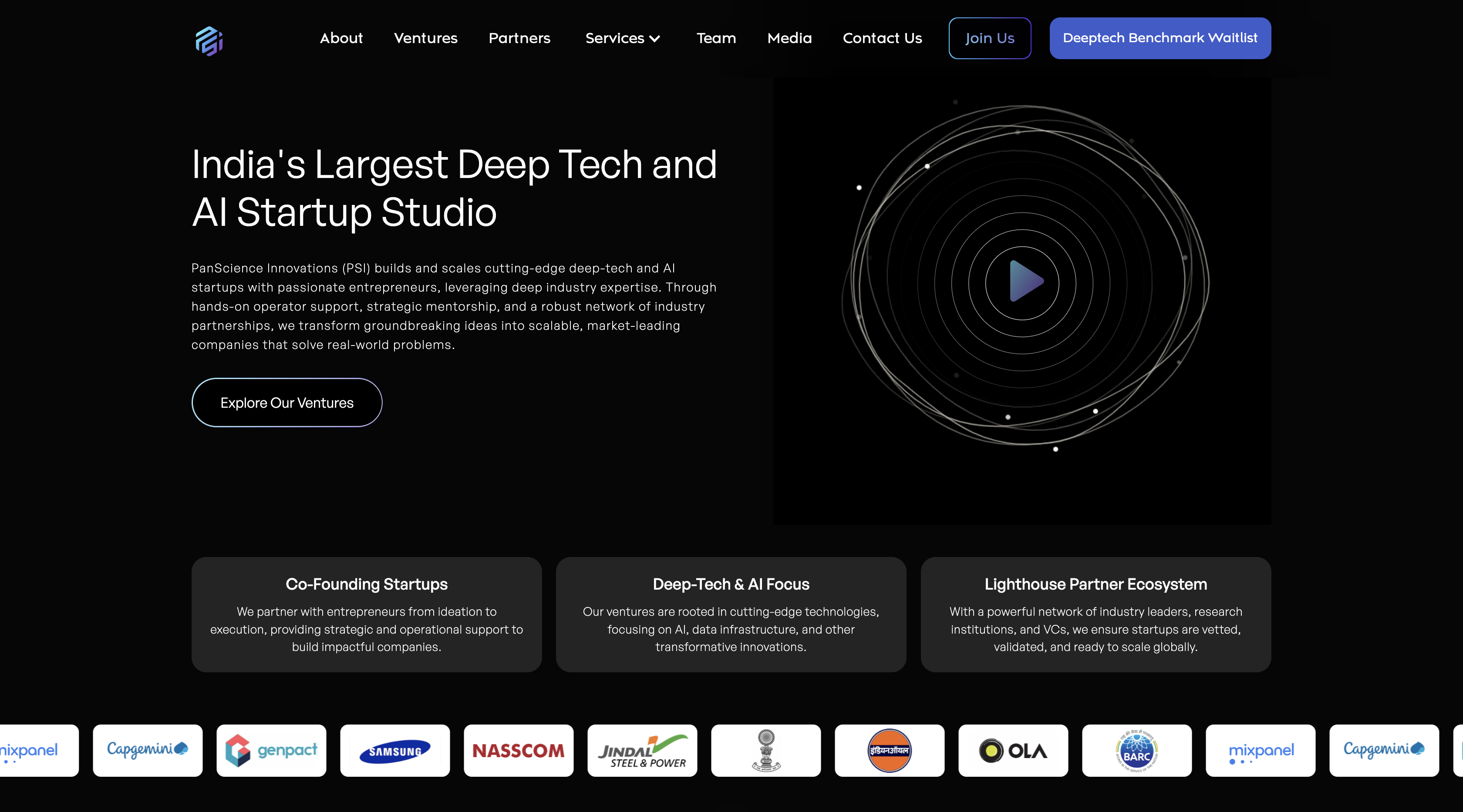Screen dimensions: 1463x812
Task: Expand the Services dropdown menu
Action: pyautogui.click(x=622, y=38)
